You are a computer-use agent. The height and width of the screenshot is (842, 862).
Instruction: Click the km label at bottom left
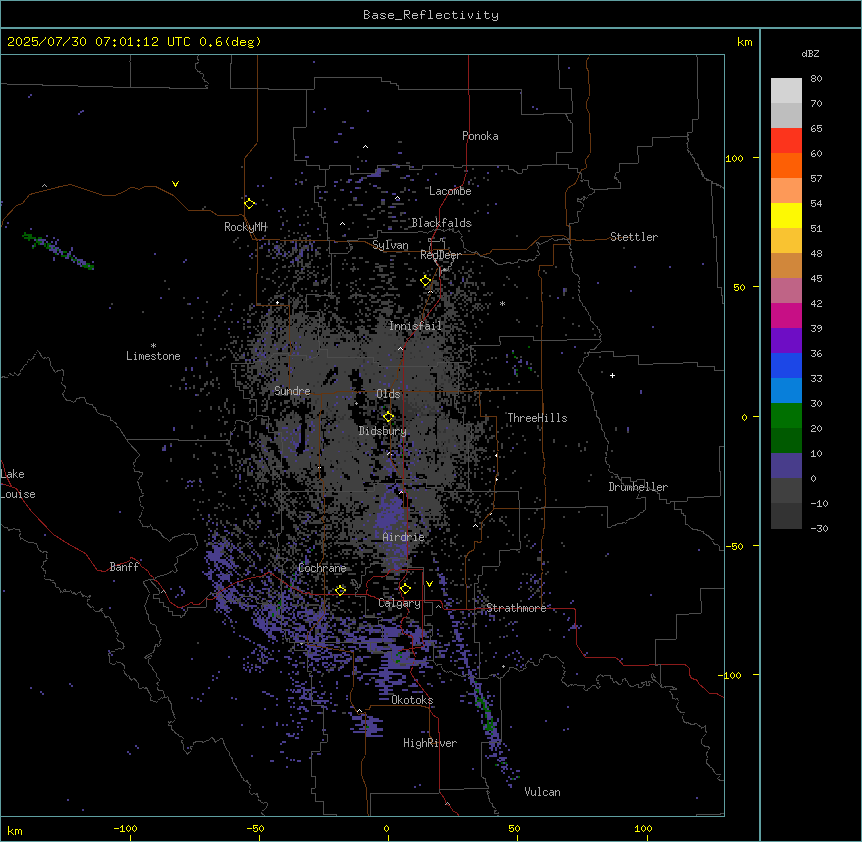coord(15,830)
